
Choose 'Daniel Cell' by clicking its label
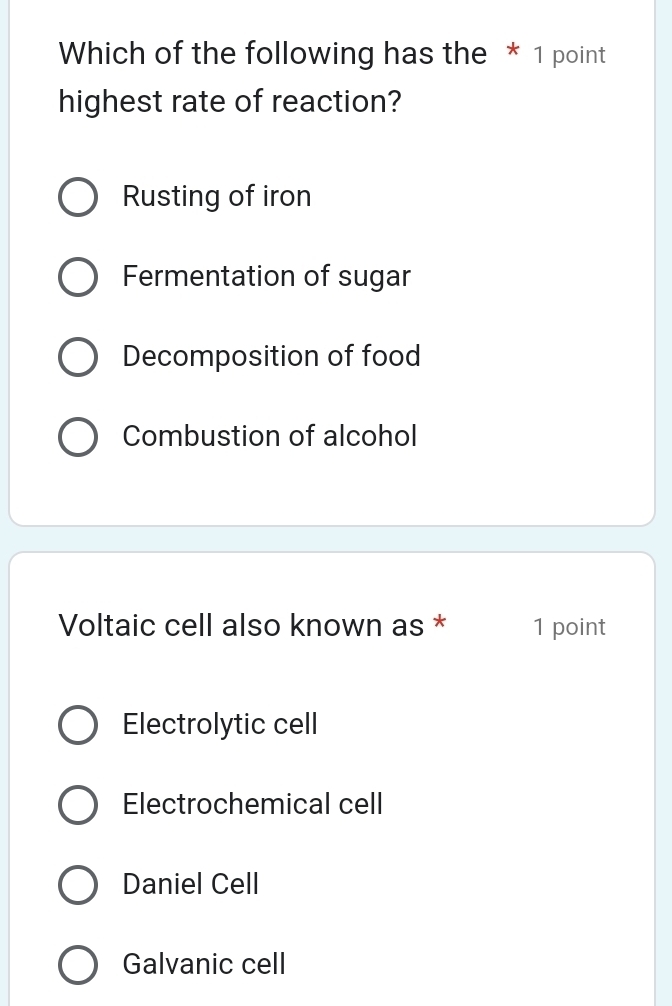[190, 885]
